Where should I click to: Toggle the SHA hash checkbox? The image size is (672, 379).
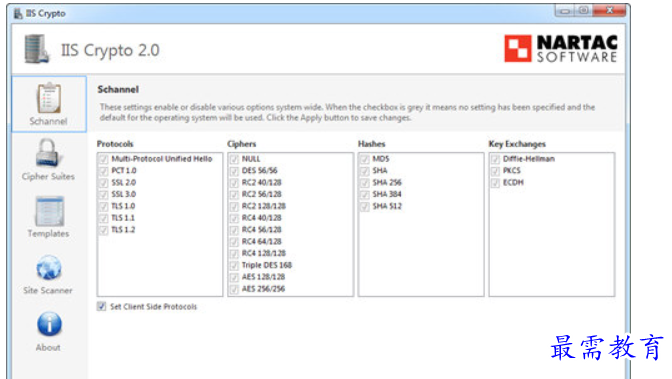(365, 171)
